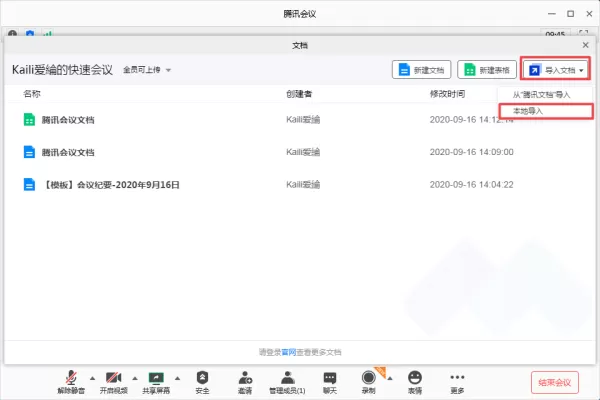
Task: Create a new spreadsheet
Action: point(487,70)
